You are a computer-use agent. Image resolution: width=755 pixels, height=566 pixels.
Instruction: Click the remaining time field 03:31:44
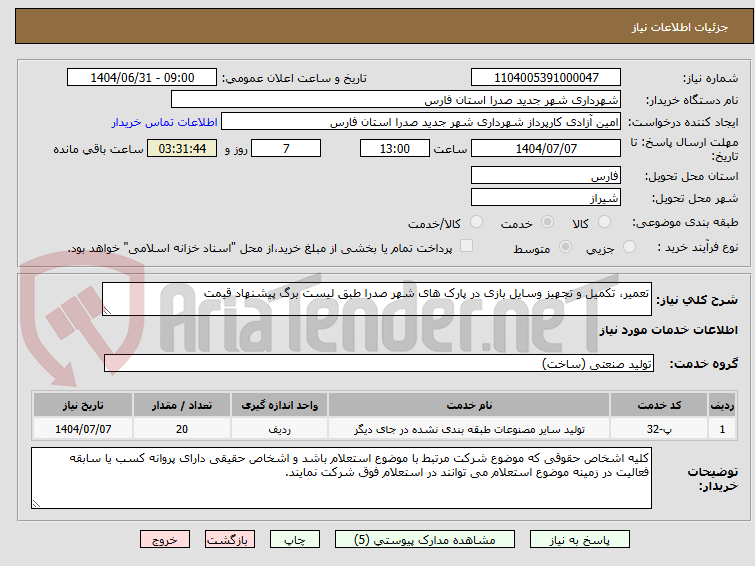[182, 148]
